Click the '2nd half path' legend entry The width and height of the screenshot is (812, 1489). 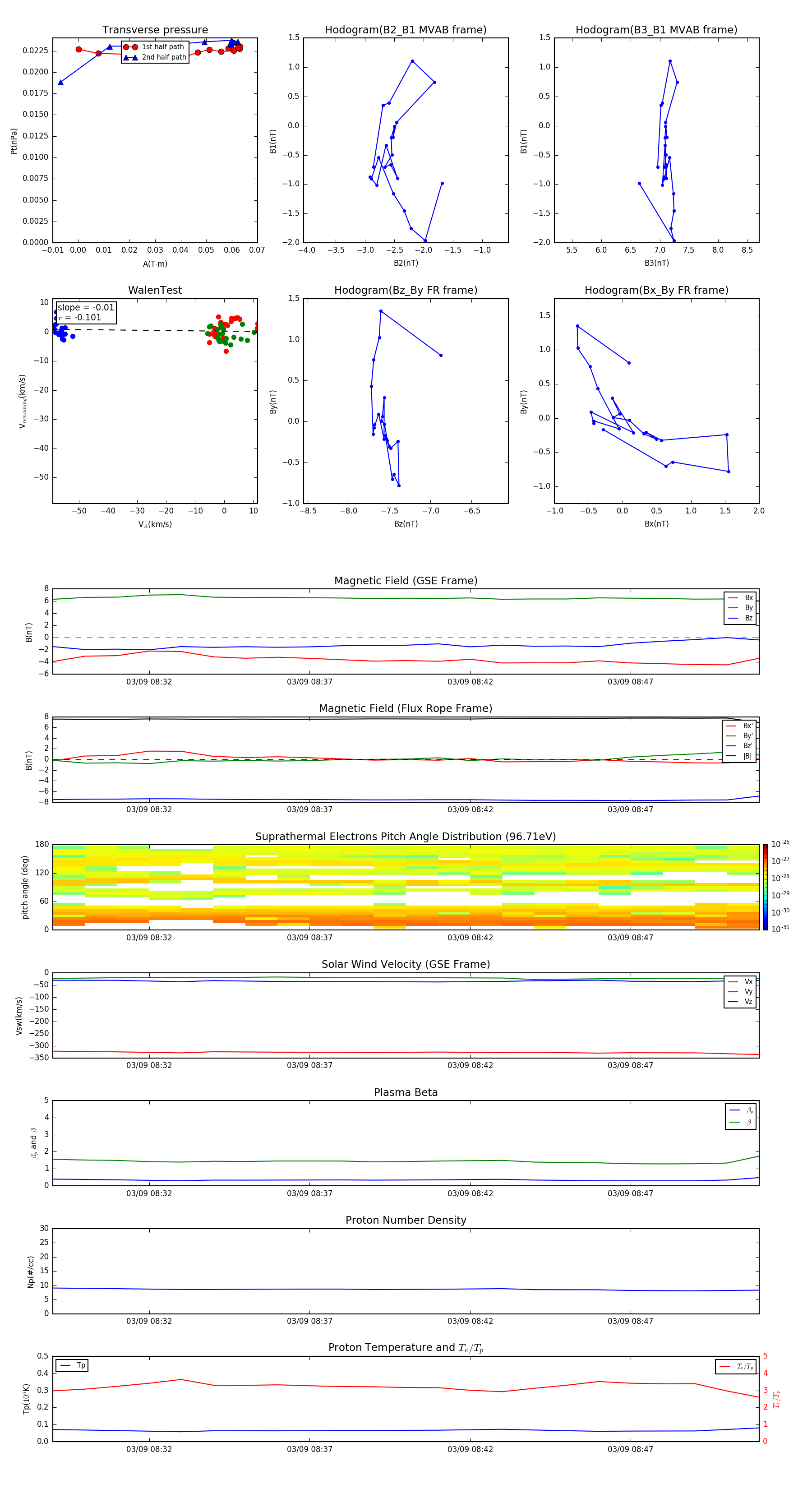(155, 57)
